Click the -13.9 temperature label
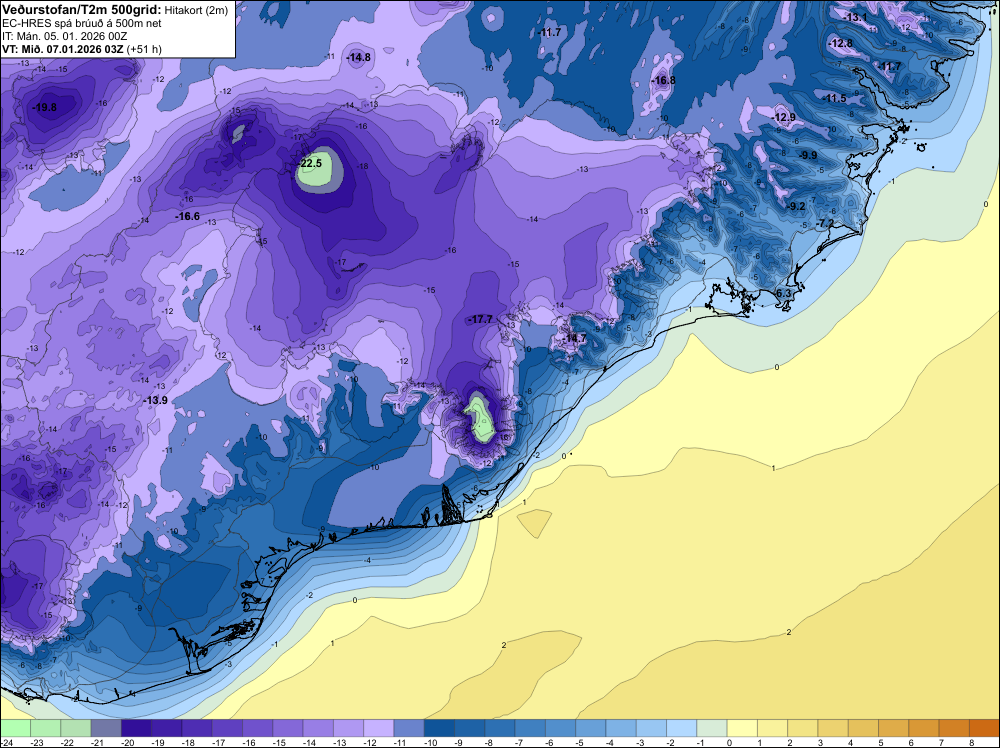 (x=156, y=400)
